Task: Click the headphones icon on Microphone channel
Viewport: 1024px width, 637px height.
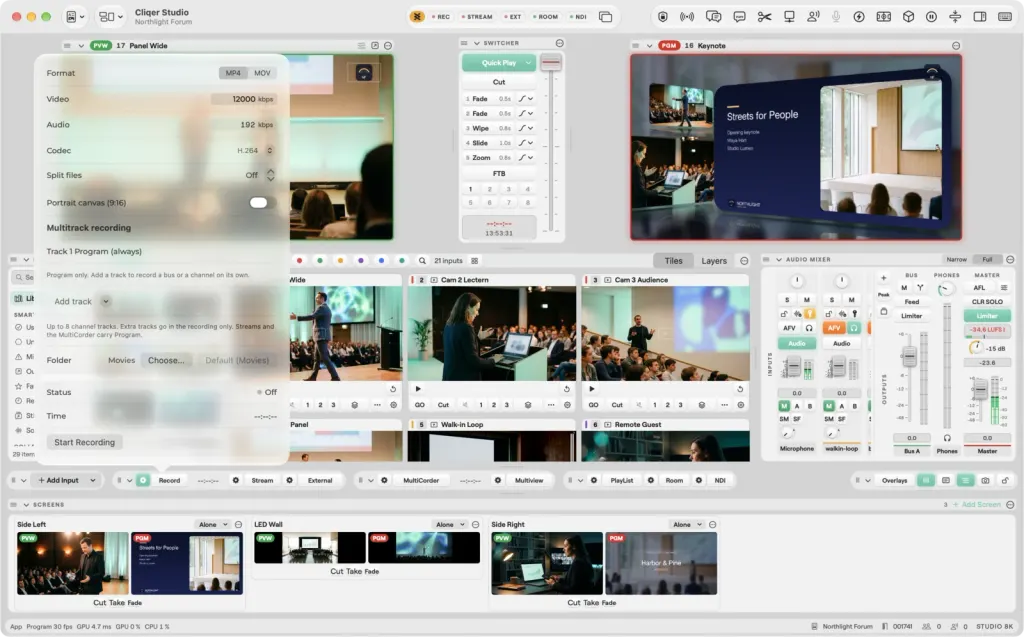Action: (809, 328)
